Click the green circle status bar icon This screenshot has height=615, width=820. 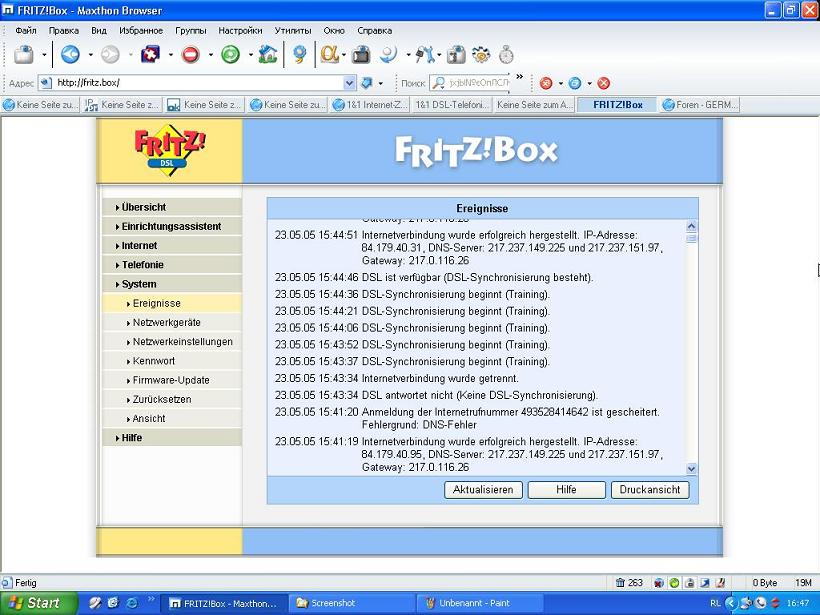[x=675, y=583]
